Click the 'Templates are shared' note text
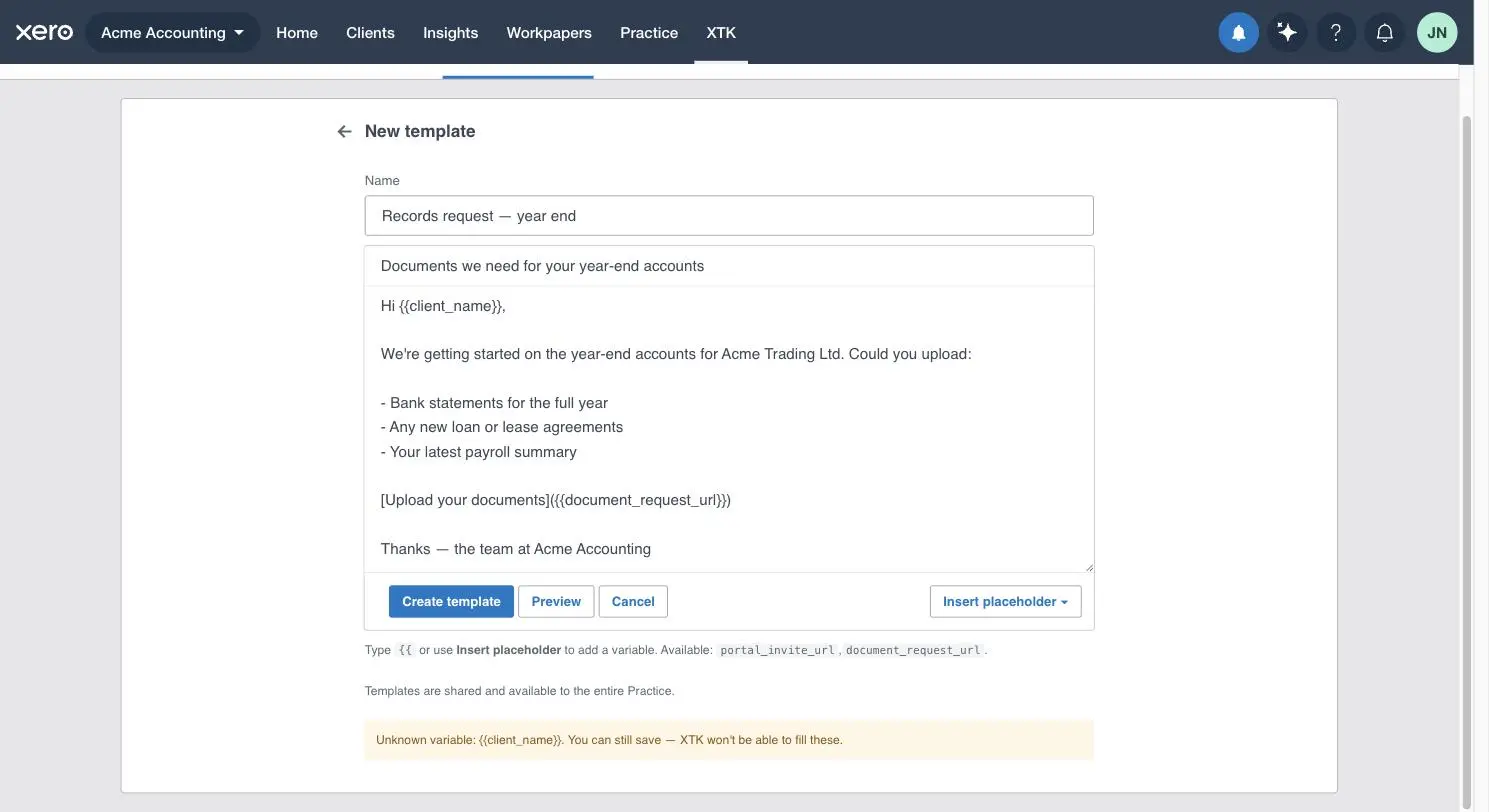This screenshot has height=812, width=1489. point(519,691)
